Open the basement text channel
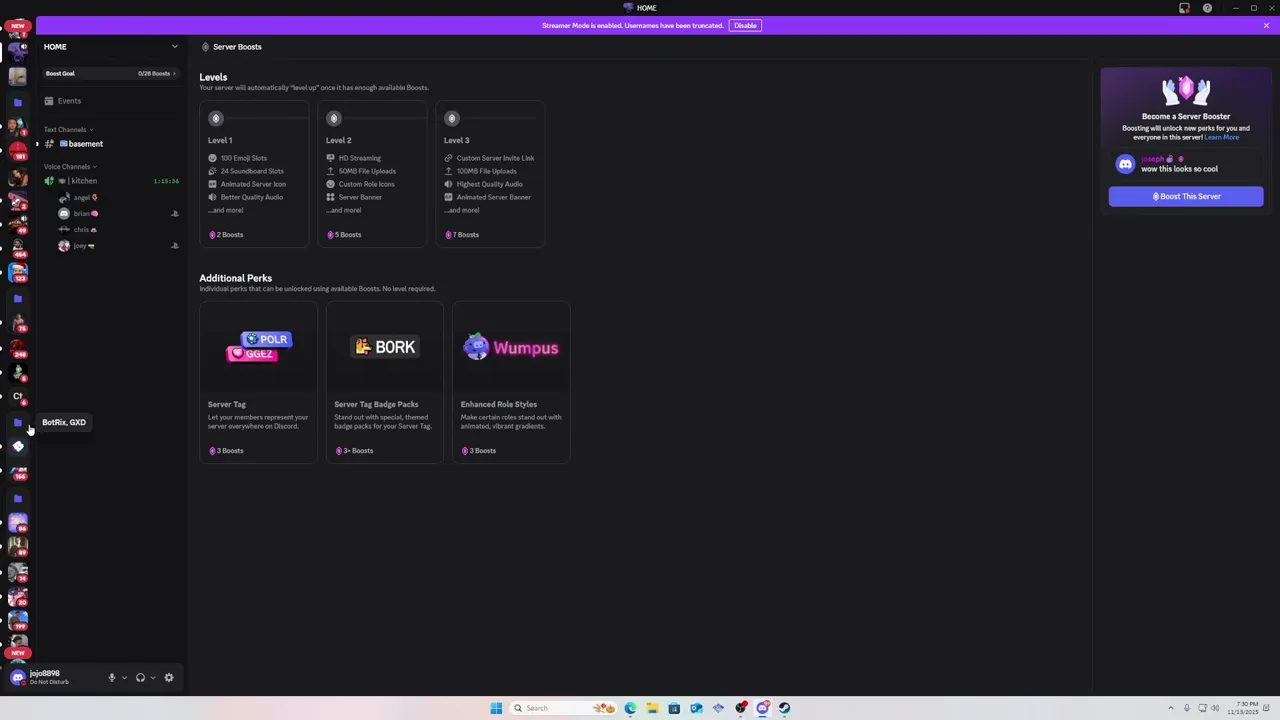 point(110,144)
